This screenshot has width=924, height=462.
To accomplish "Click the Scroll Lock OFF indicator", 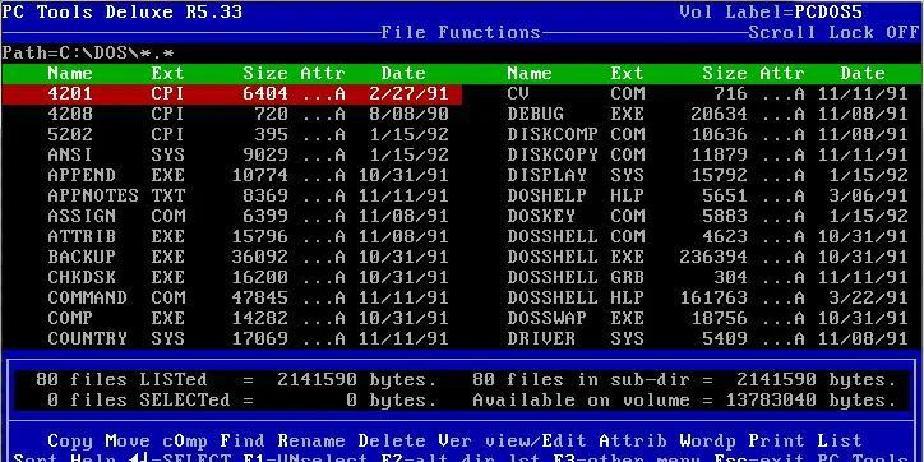I will click(x=832, y=32).
